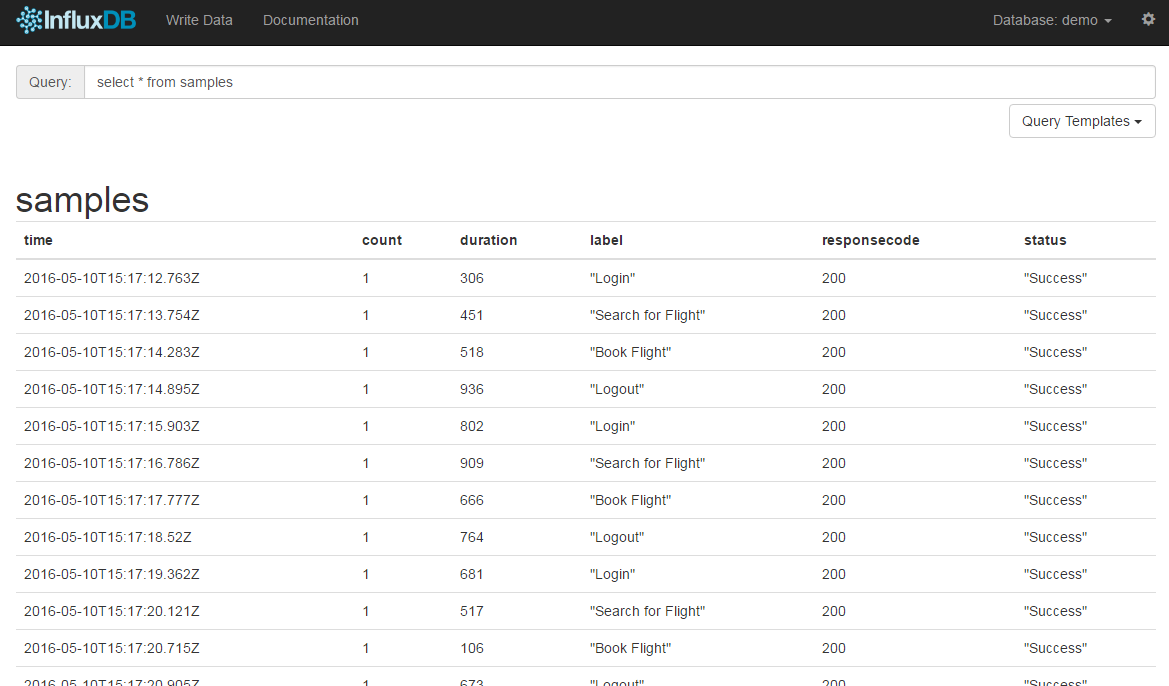The width and height of the screenshot is (1169, 686).
Task: Click the count column header
Action: (381, 240)
